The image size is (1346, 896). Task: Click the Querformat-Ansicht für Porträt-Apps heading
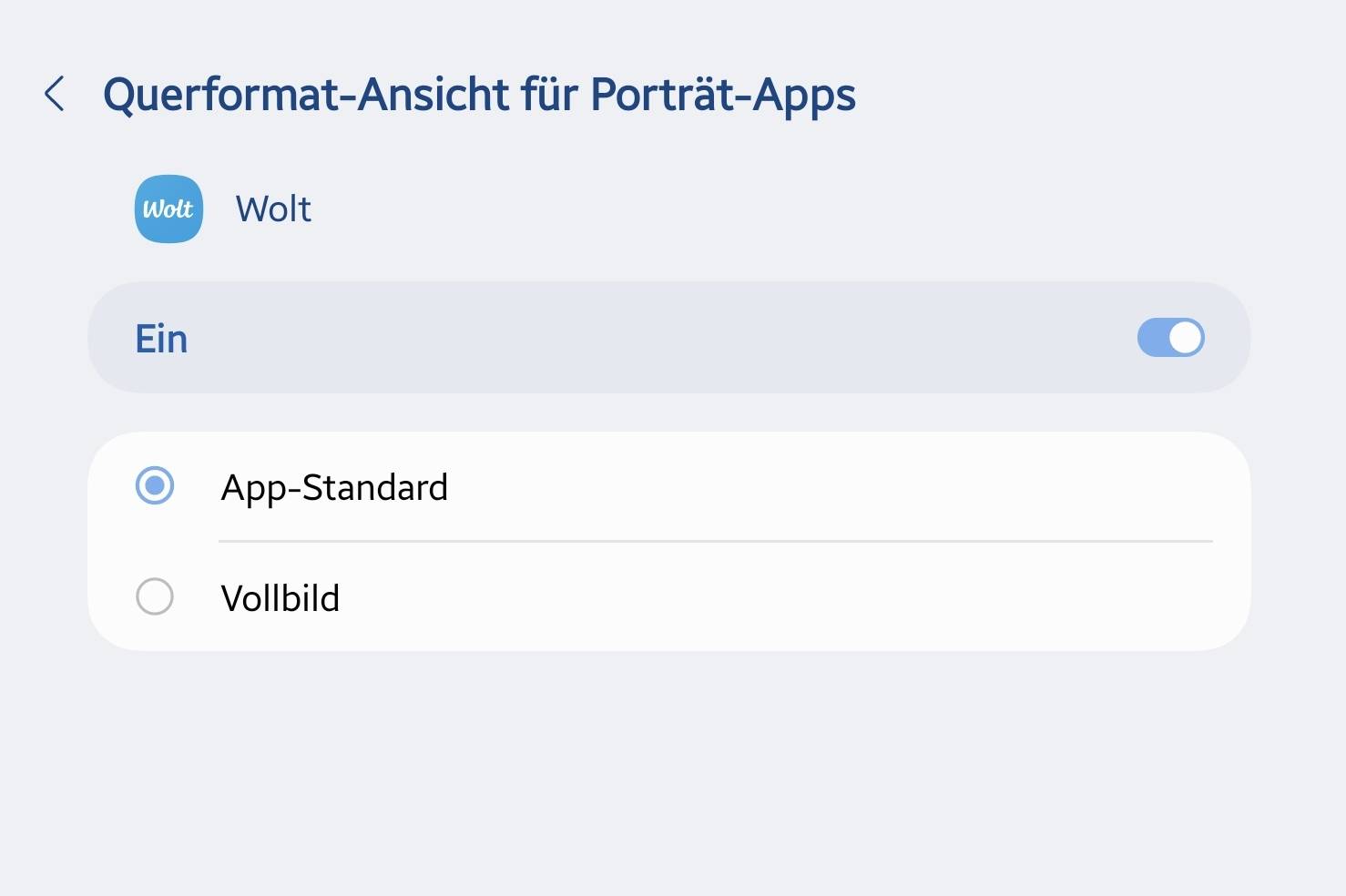tap(479, 95)
